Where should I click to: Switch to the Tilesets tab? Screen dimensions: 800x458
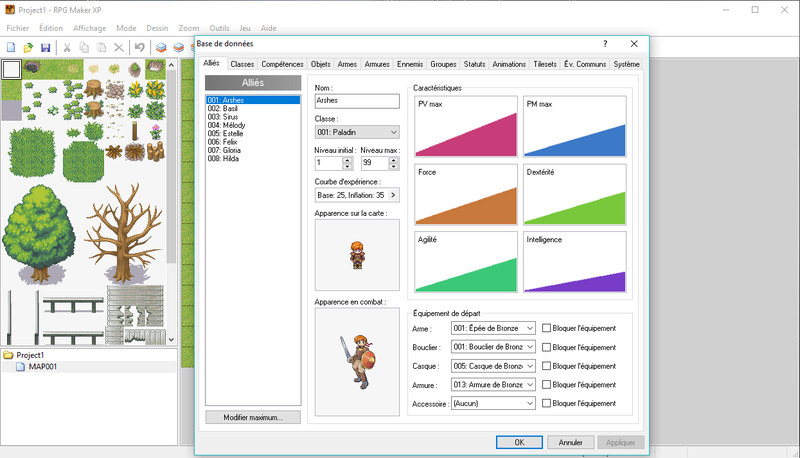click(545, 64)
